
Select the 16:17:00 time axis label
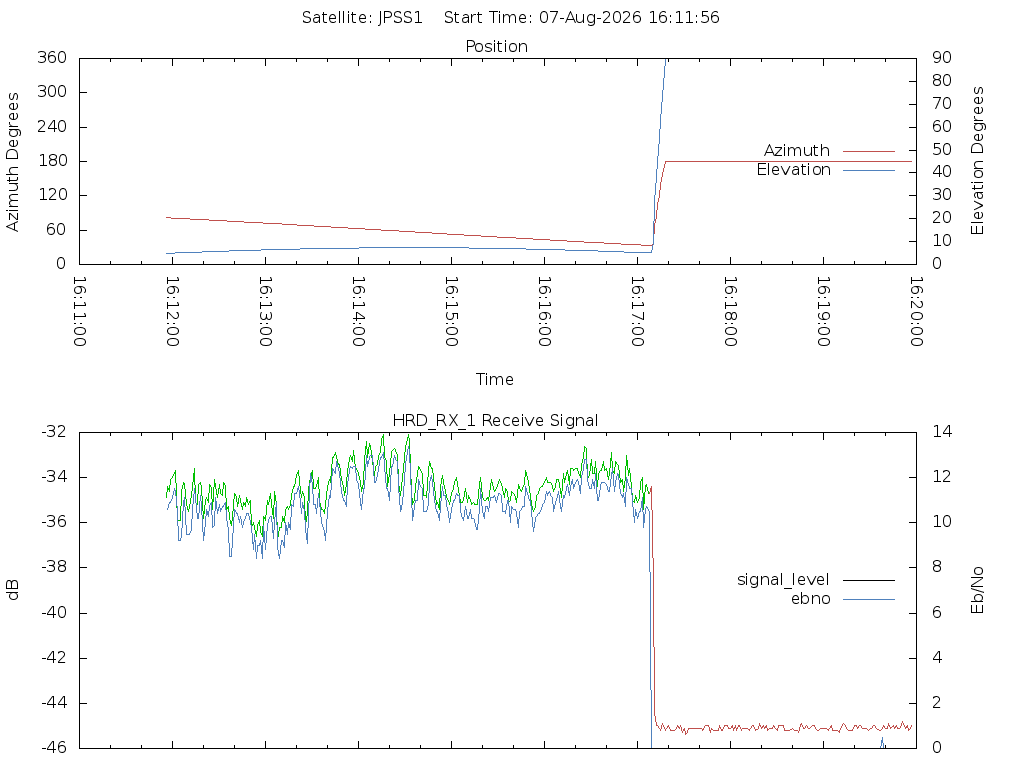(637, 312)
